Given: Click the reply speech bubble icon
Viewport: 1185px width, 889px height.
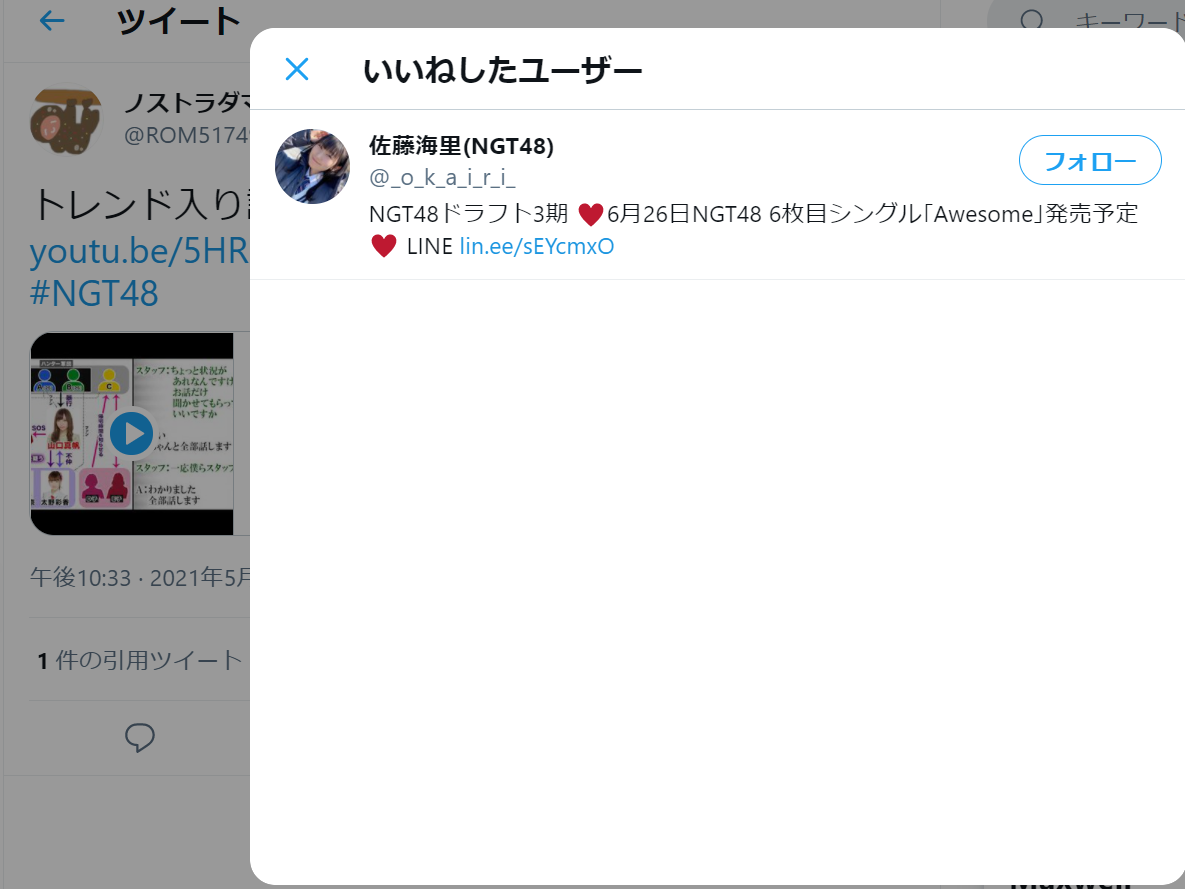Looking at the screenshot, I should tap(139, 737).
